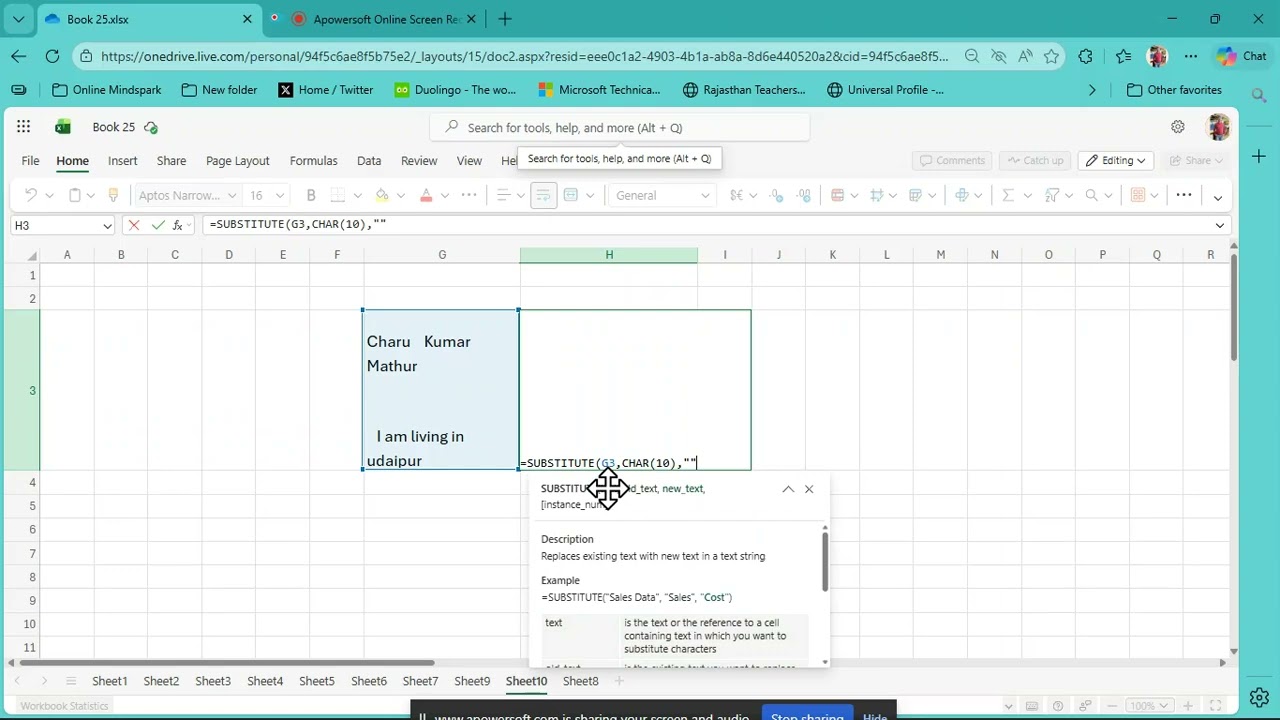The width and height of the screenshot is (1280, 720).
Task: Close the SUBSTITUTE function help card
Action: tap(809, 489)
